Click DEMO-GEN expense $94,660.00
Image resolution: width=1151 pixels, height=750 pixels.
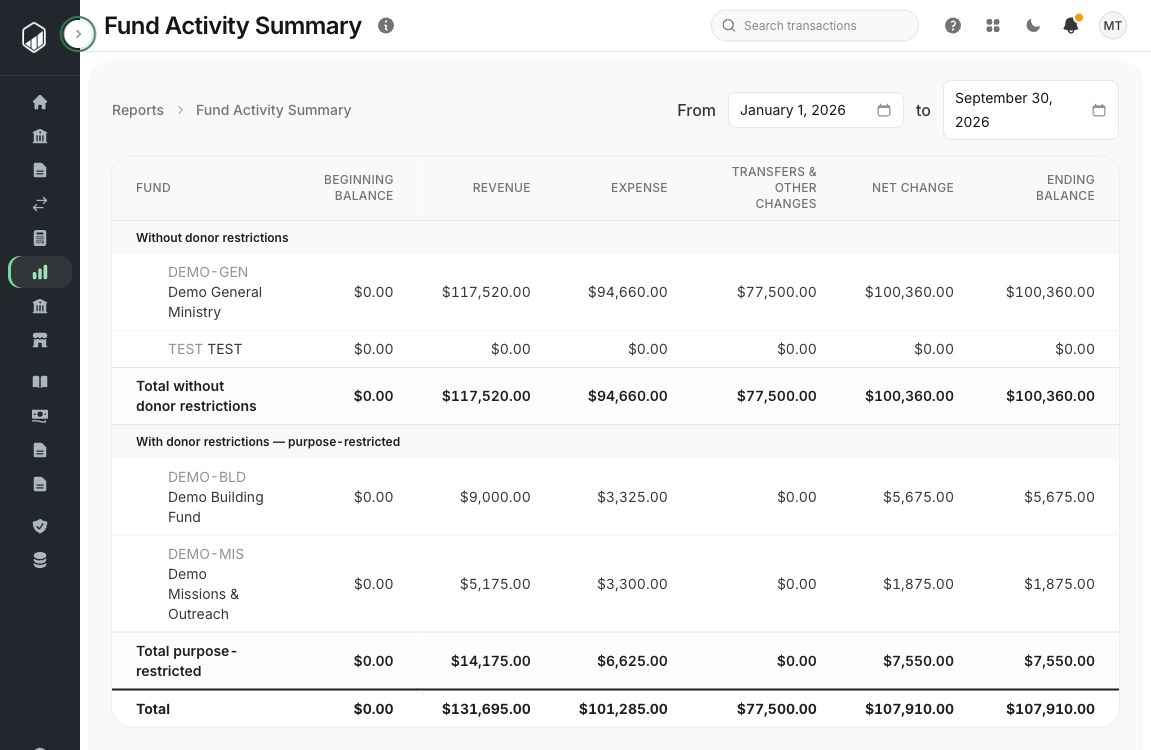pyautogui.click(x=628, y=292)
